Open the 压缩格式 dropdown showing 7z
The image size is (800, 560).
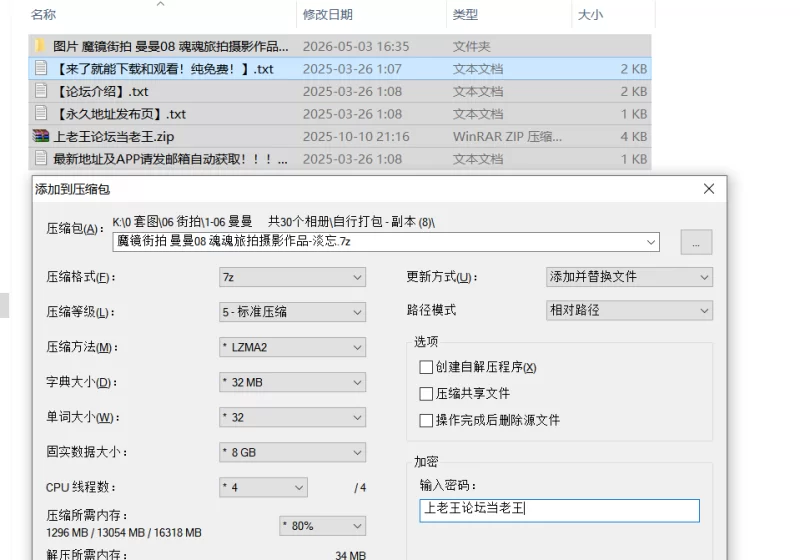point(292,277)
